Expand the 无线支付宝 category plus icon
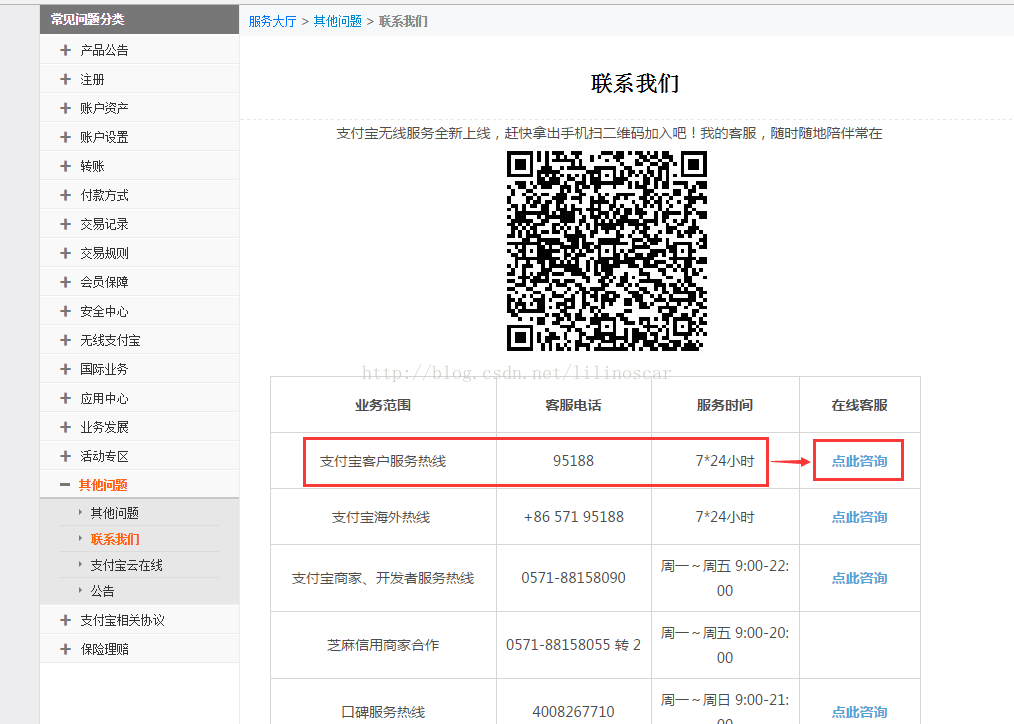 click(x=65, y=340)
